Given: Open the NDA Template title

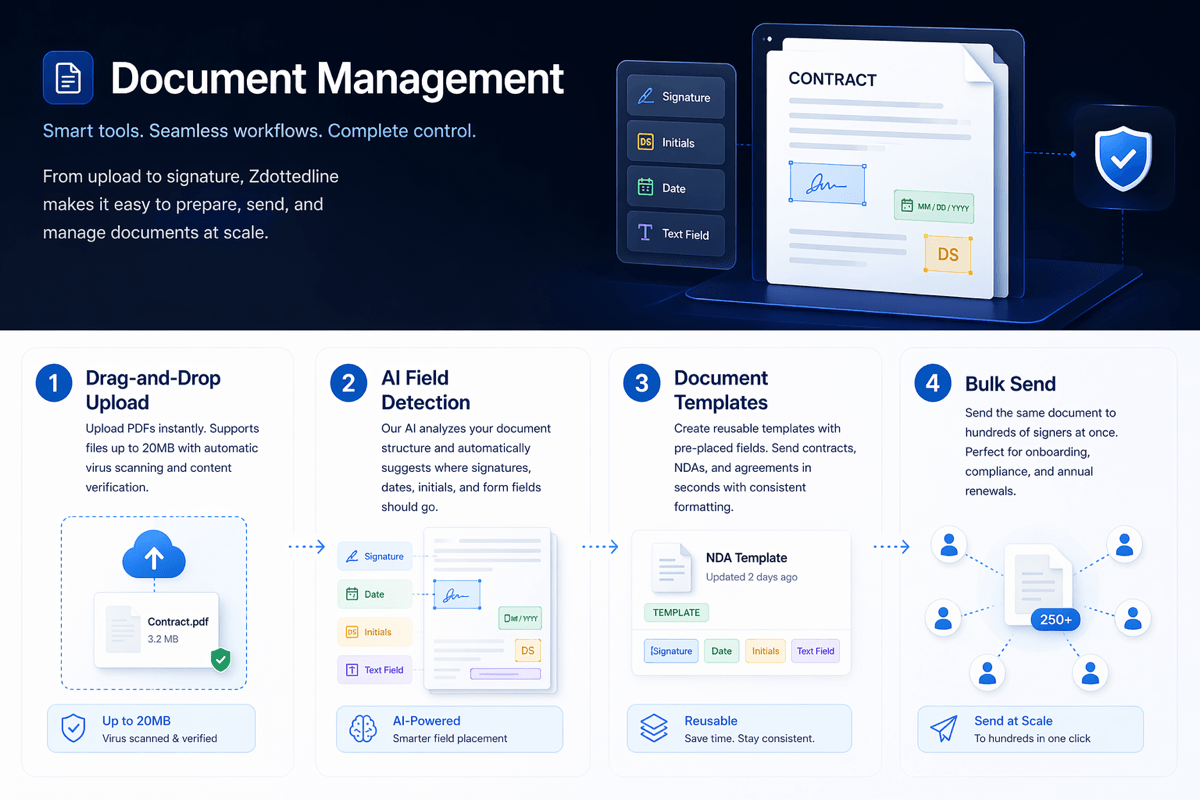Looking at the screenshot, I should click(746, 558).
